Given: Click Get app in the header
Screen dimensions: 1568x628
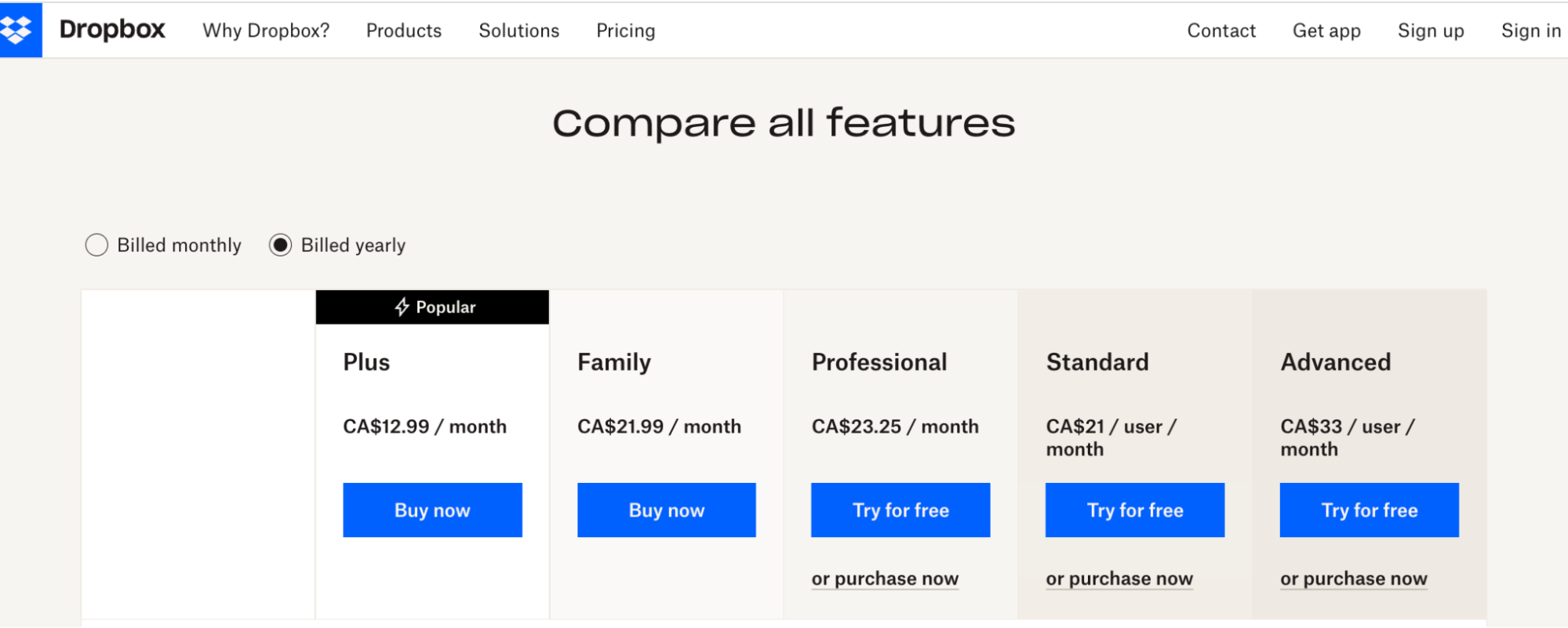Looking at the screenshot, I should (x=1326, y=31).
